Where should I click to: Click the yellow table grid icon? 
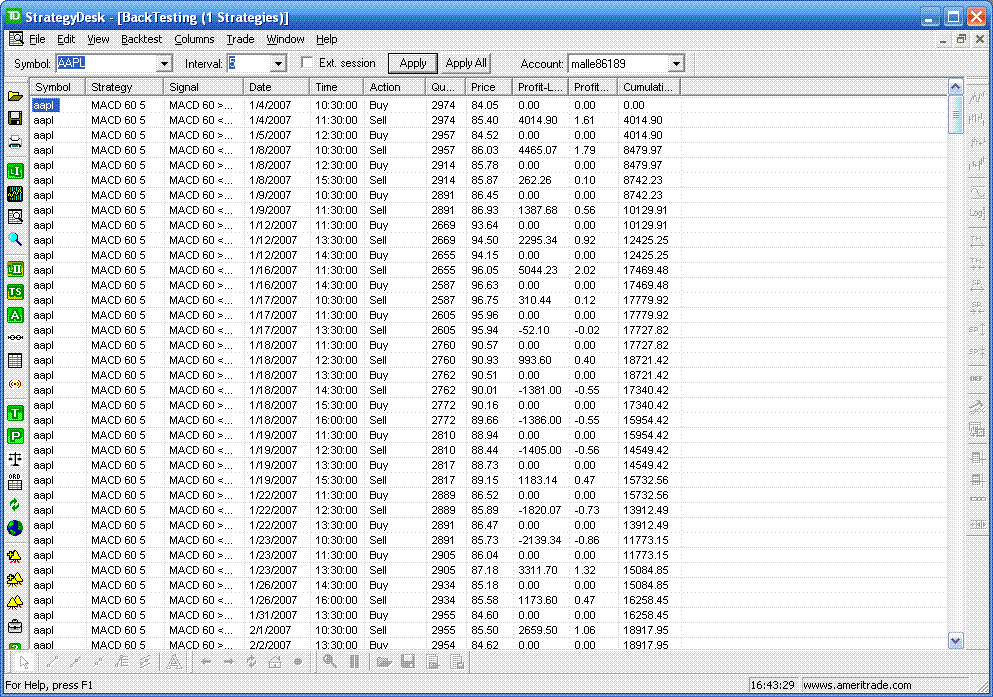pyautogui.click(x=15, y=360)
